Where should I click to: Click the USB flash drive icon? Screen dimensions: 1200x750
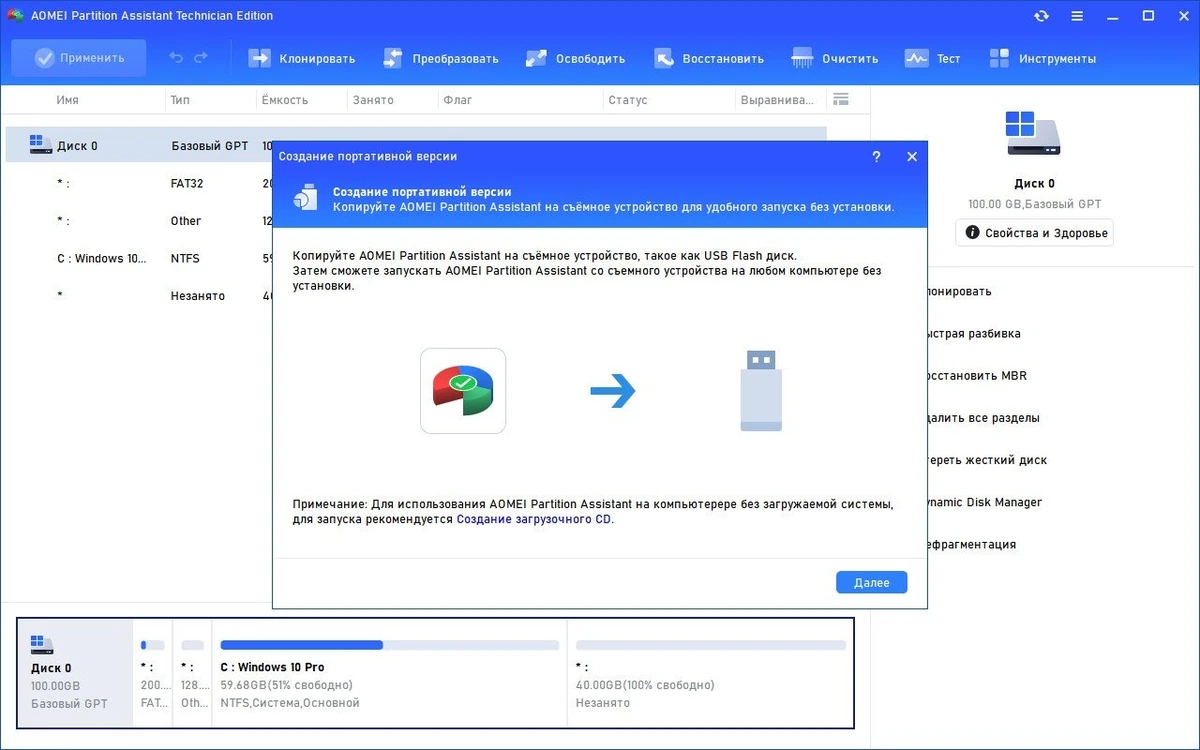coord(761,390)
